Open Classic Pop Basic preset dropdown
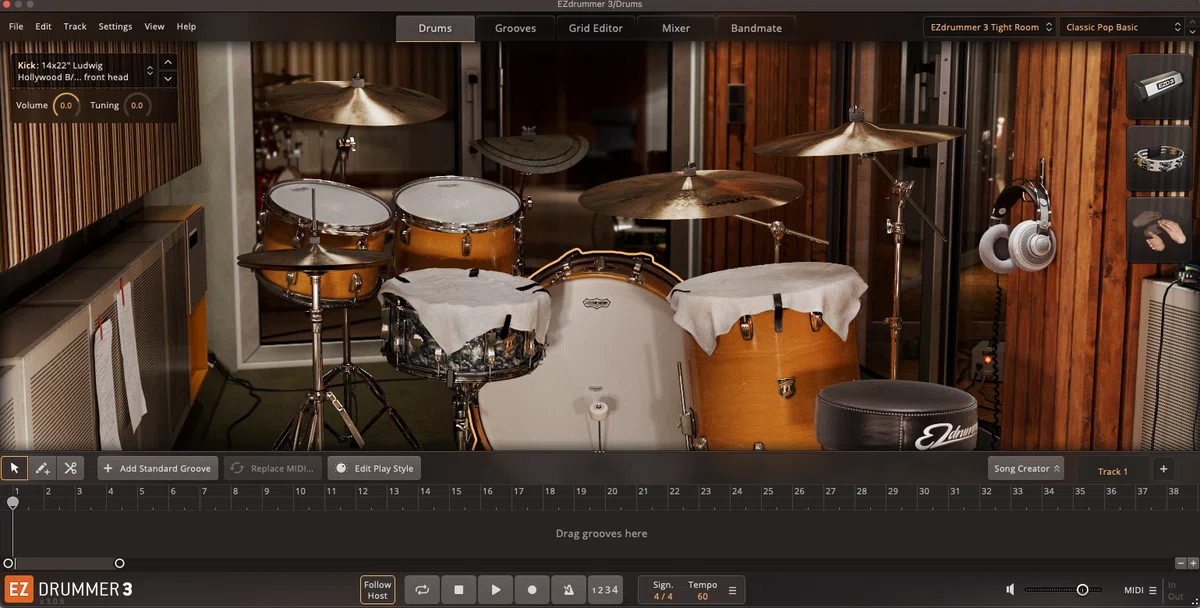The width and height of the screenshot is (1200, 608). [1123, 27]
